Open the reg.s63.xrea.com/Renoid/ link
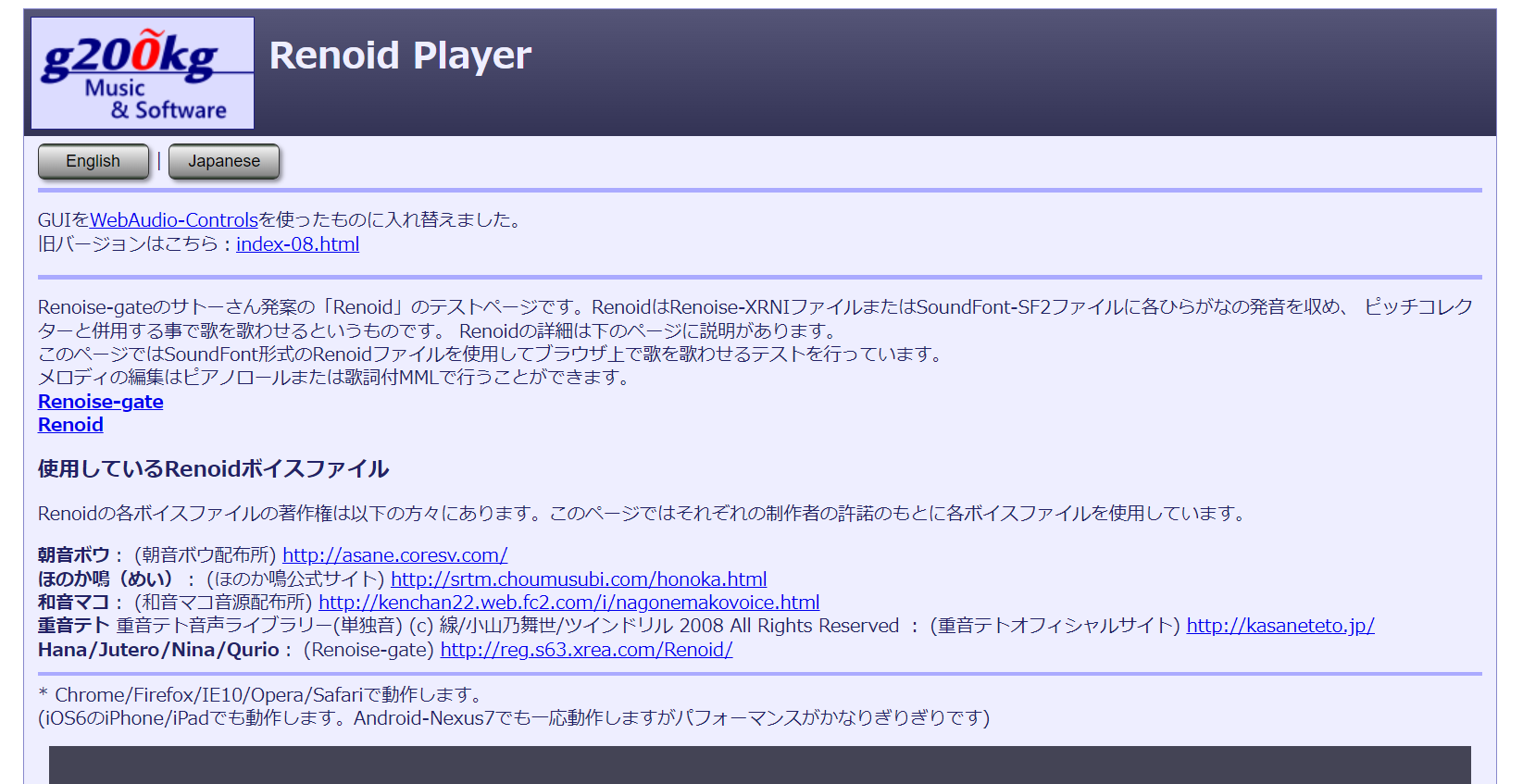The height and width of the screenshot is (784, 1523). (x=587, y=650)
